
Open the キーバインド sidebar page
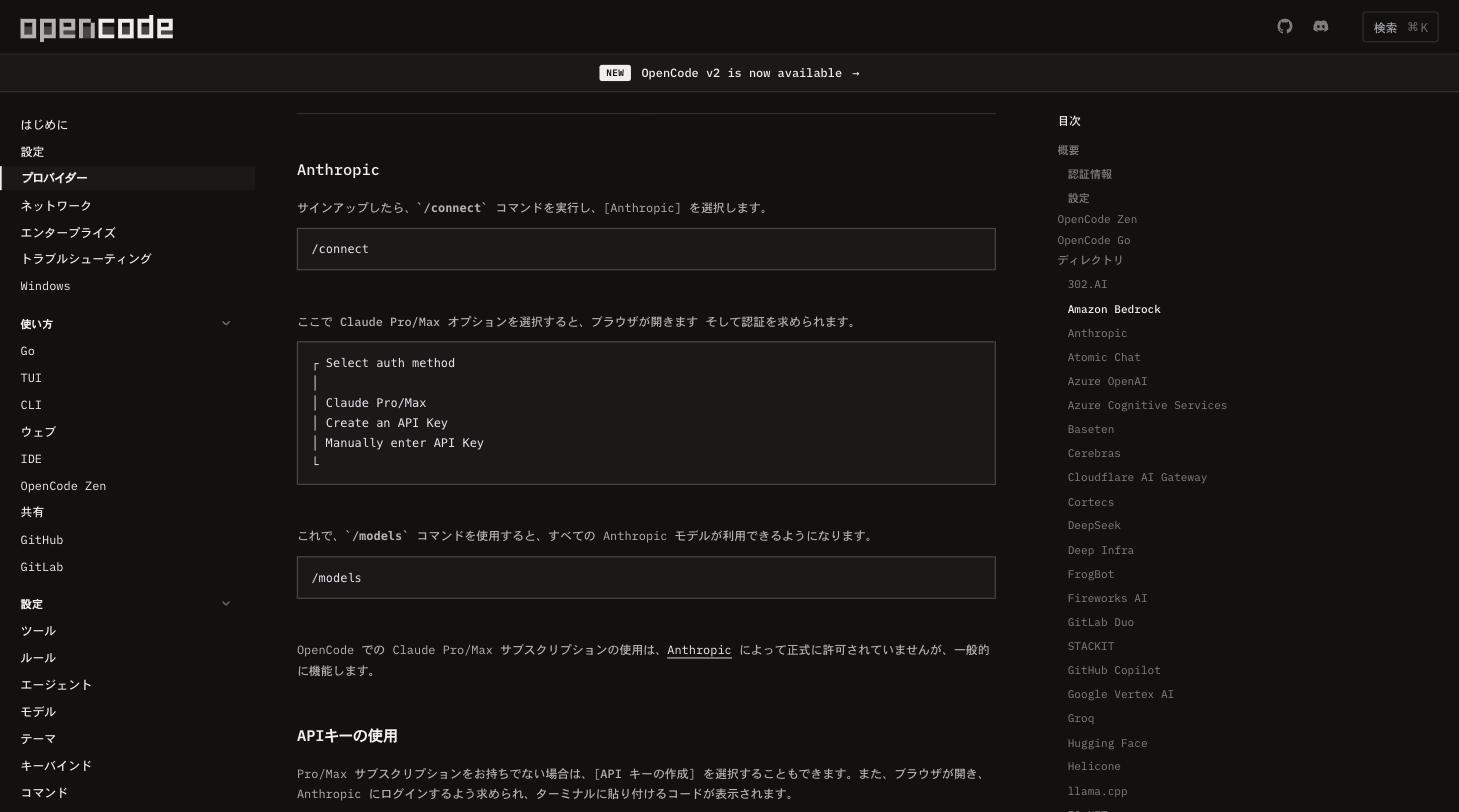coord(56,766)
